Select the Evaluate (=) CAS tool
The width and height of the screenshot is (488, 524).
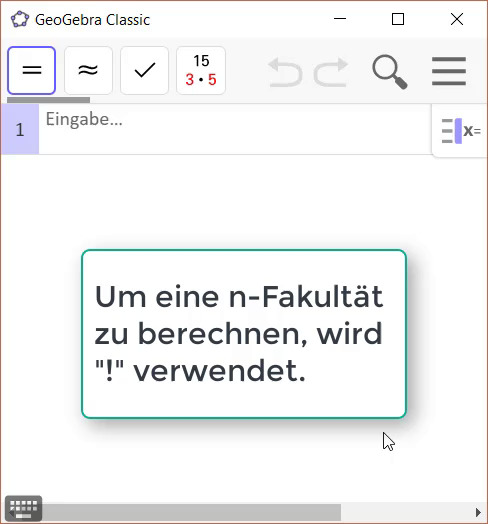tap(31, 71)
